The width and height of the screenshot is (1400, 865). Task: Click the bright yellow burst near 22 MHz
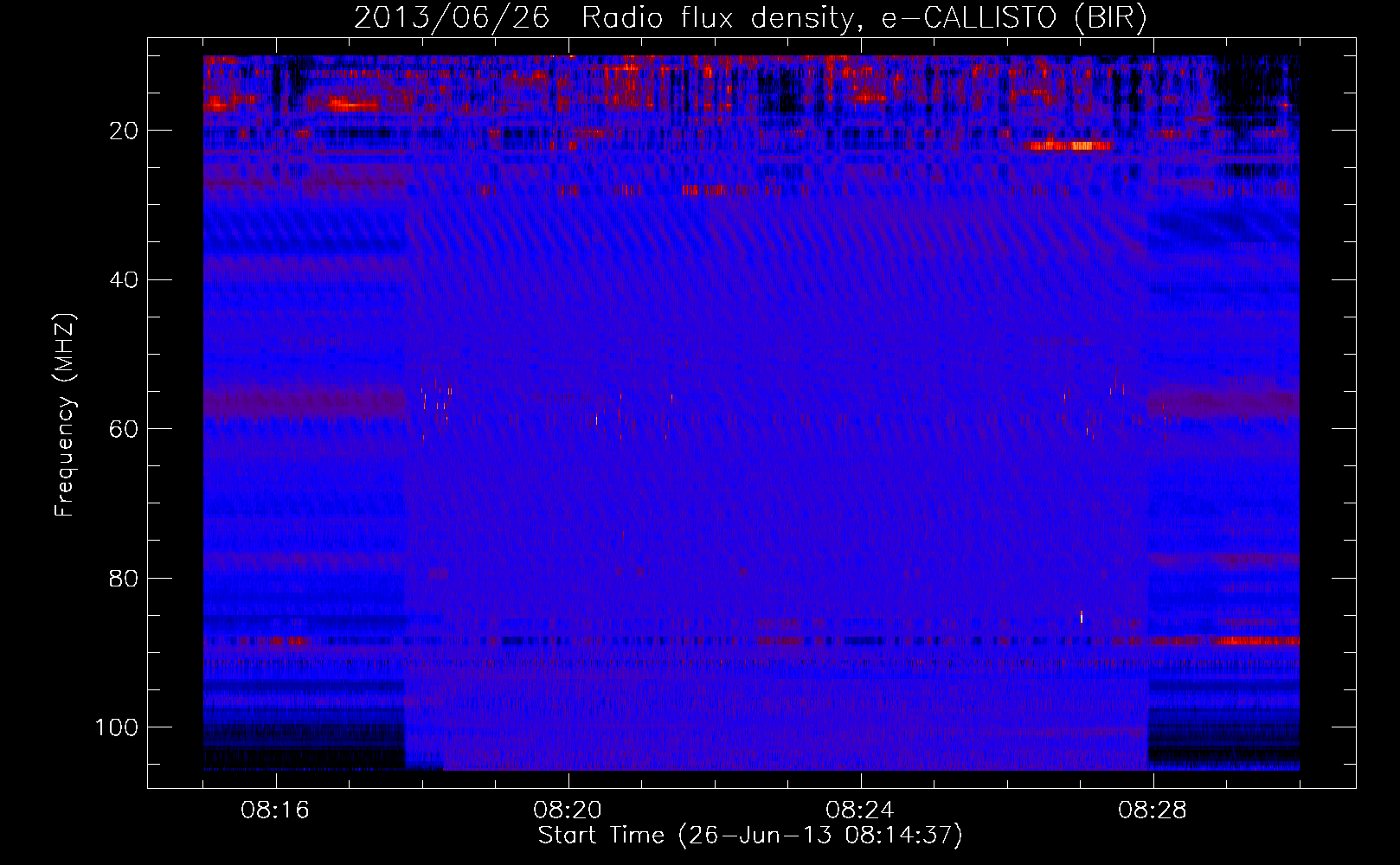1069,145
